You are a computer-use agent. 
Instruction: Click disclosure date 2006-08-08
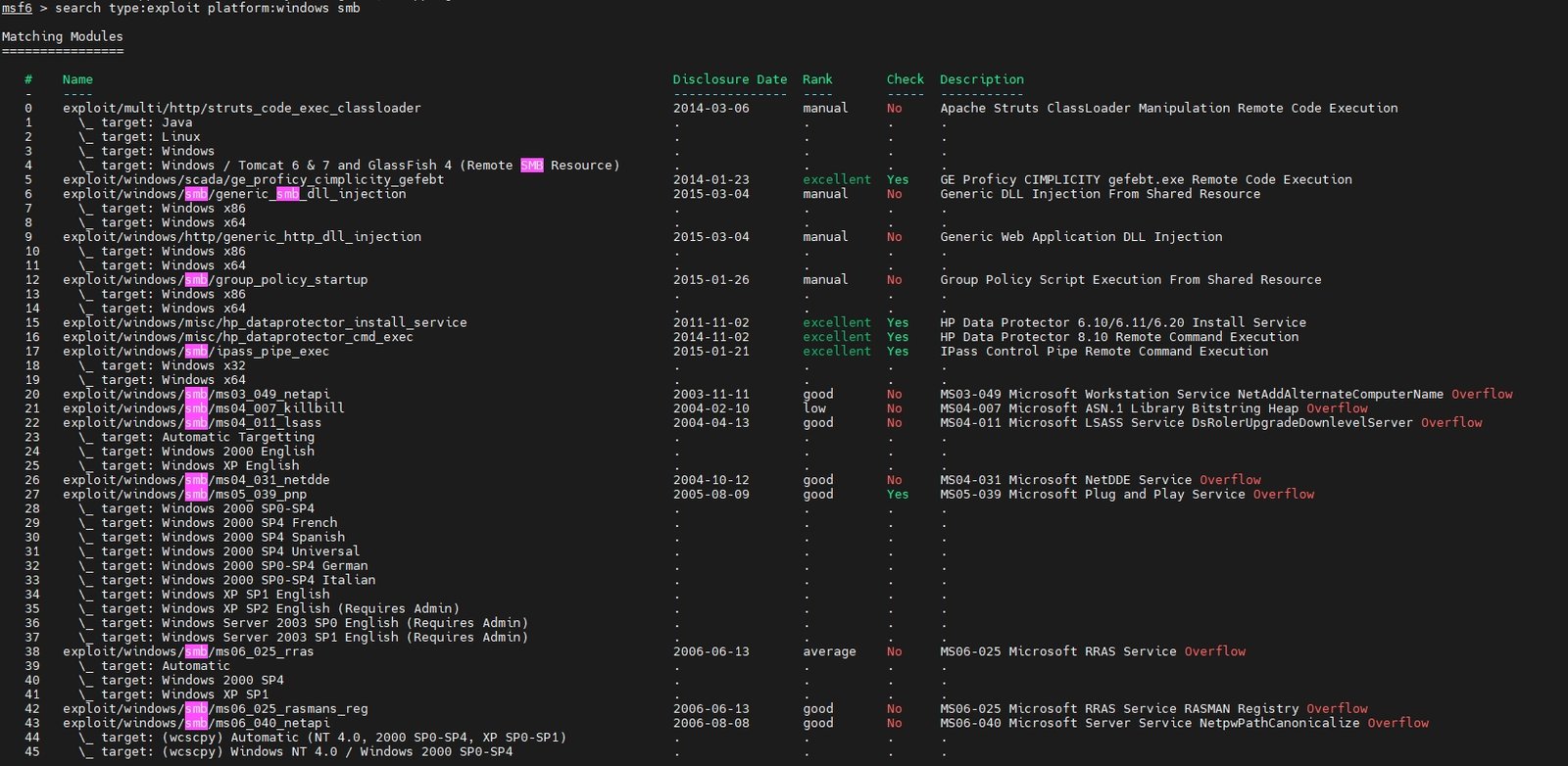(x=711, y=723)
